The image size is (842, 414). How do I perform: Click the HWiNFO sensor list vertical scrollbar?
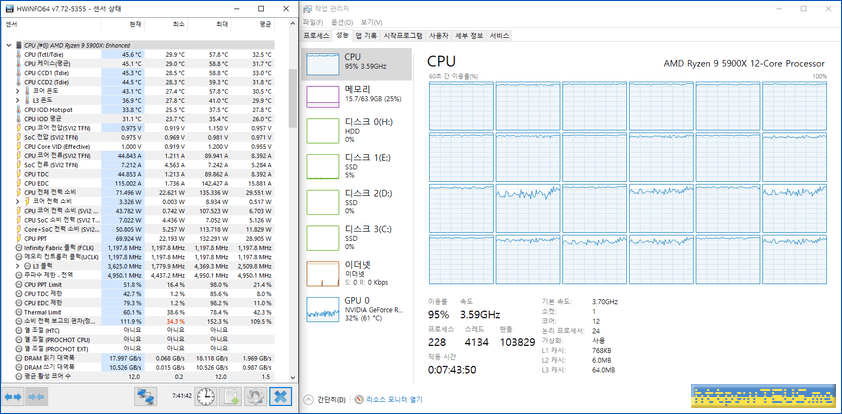pyautogui.click(x=292, y=200)
